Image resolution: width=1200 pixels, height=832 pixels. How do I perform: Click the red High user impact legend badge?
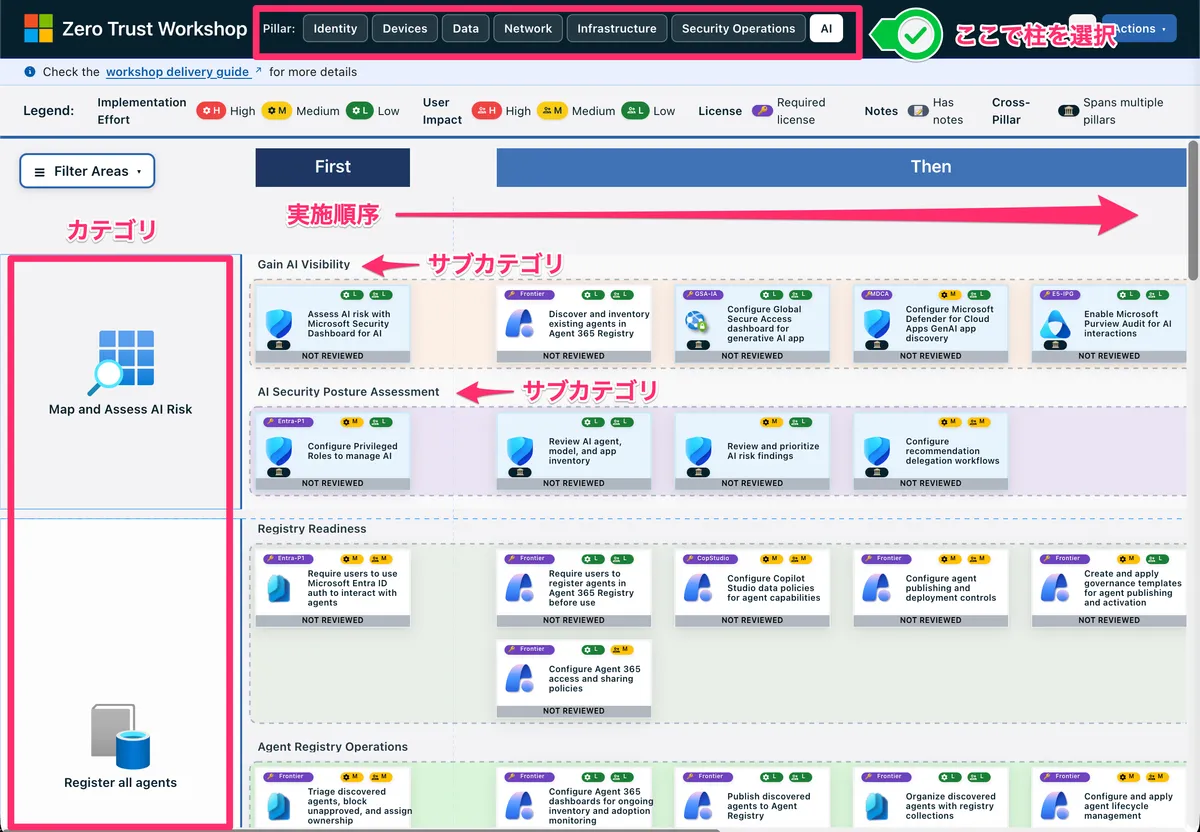coord(487,111)
